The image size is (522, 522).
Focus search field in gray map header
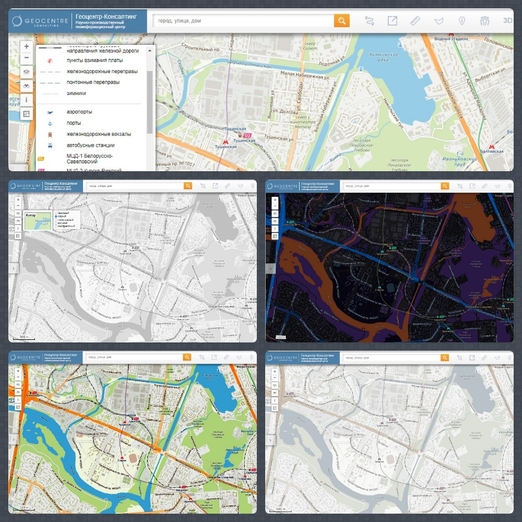pos(135,186)
